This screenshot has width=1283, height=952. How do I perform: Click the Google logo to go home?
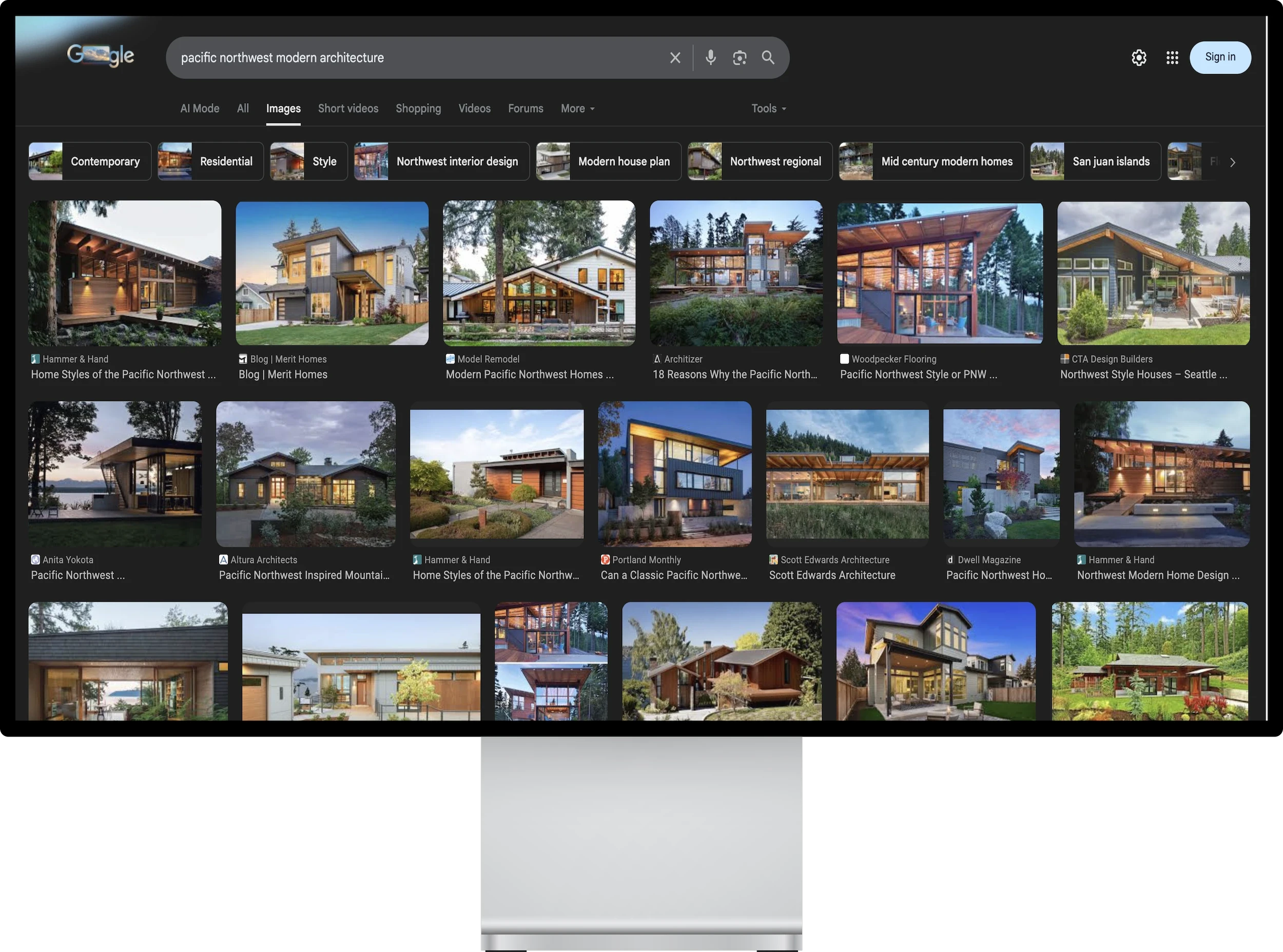tap(100, 55)
